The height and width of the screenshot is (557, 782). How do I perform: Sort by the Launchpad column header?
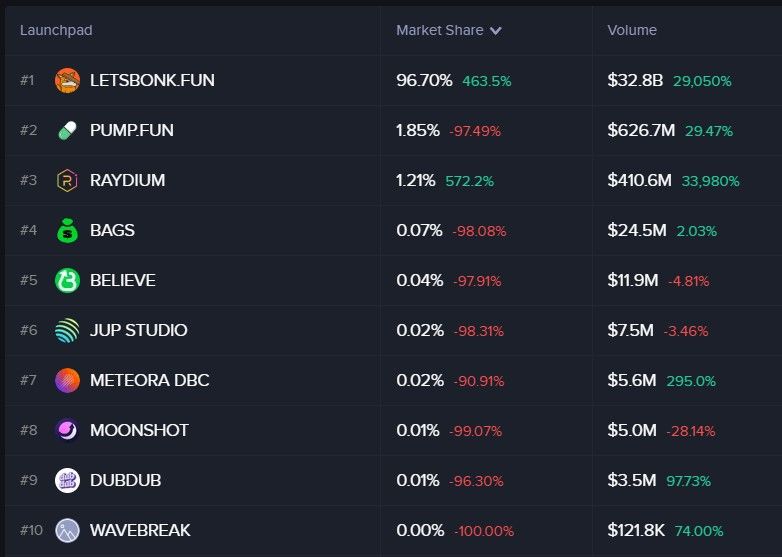click(x=56, y=30)
